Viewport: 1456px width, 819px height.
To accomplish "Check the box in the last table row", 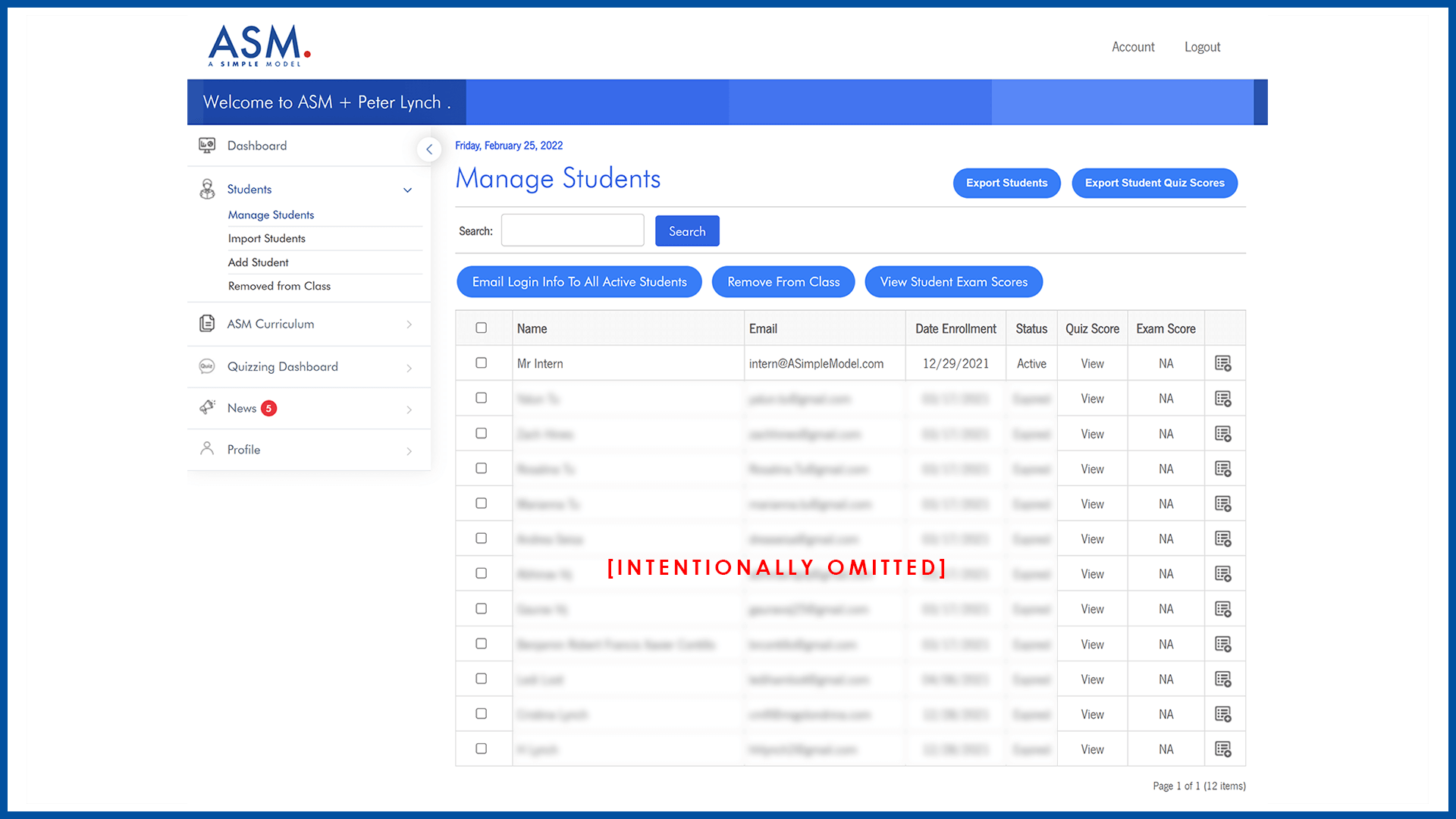I will (481, 748).
